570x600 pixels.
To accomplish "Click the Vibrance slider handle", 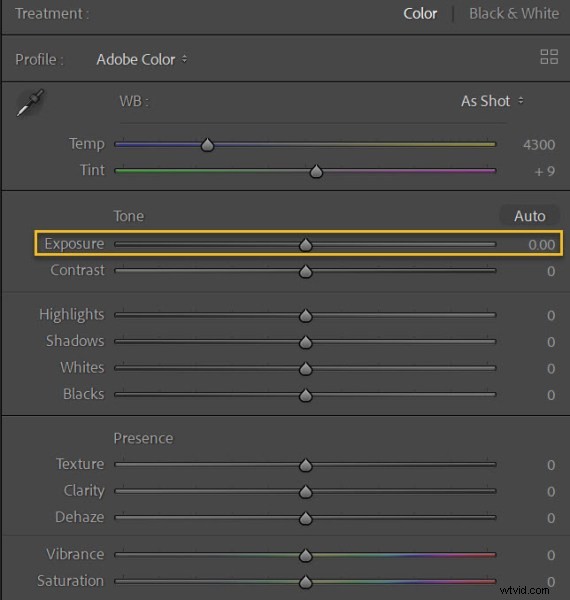I will click(x=306, y=555).
